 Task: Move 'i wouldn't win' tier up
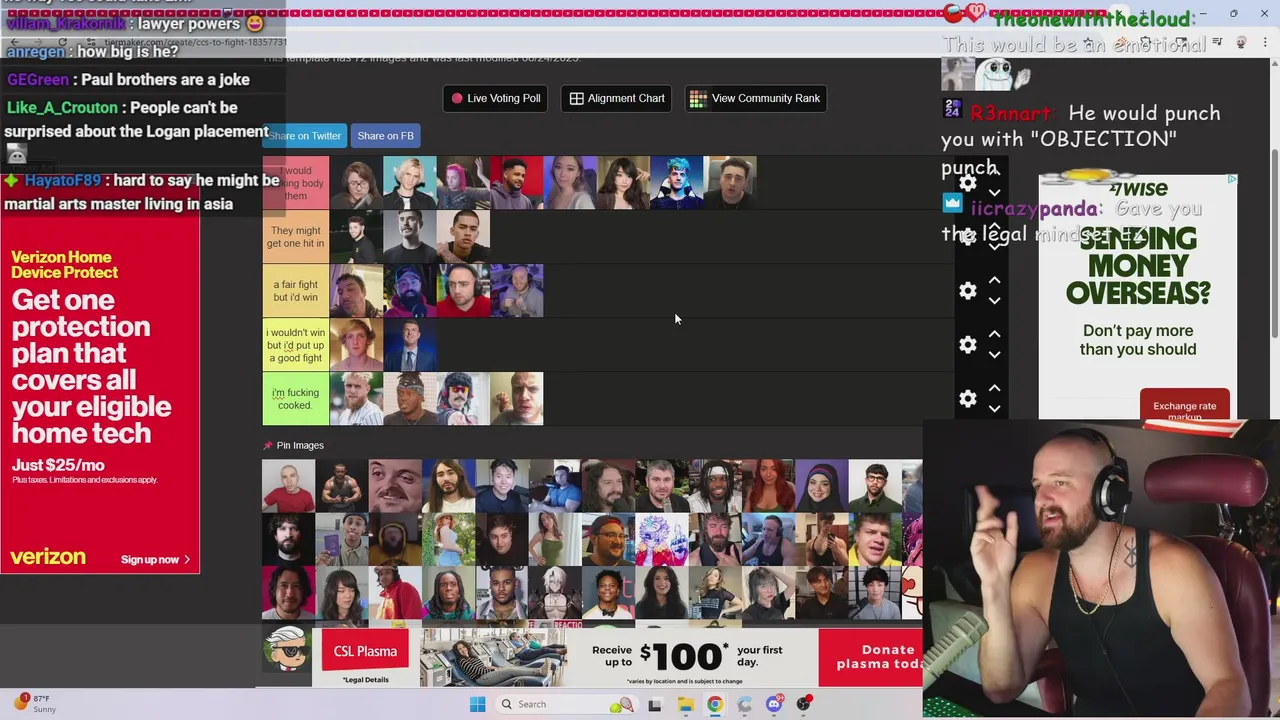coord(994,335)
